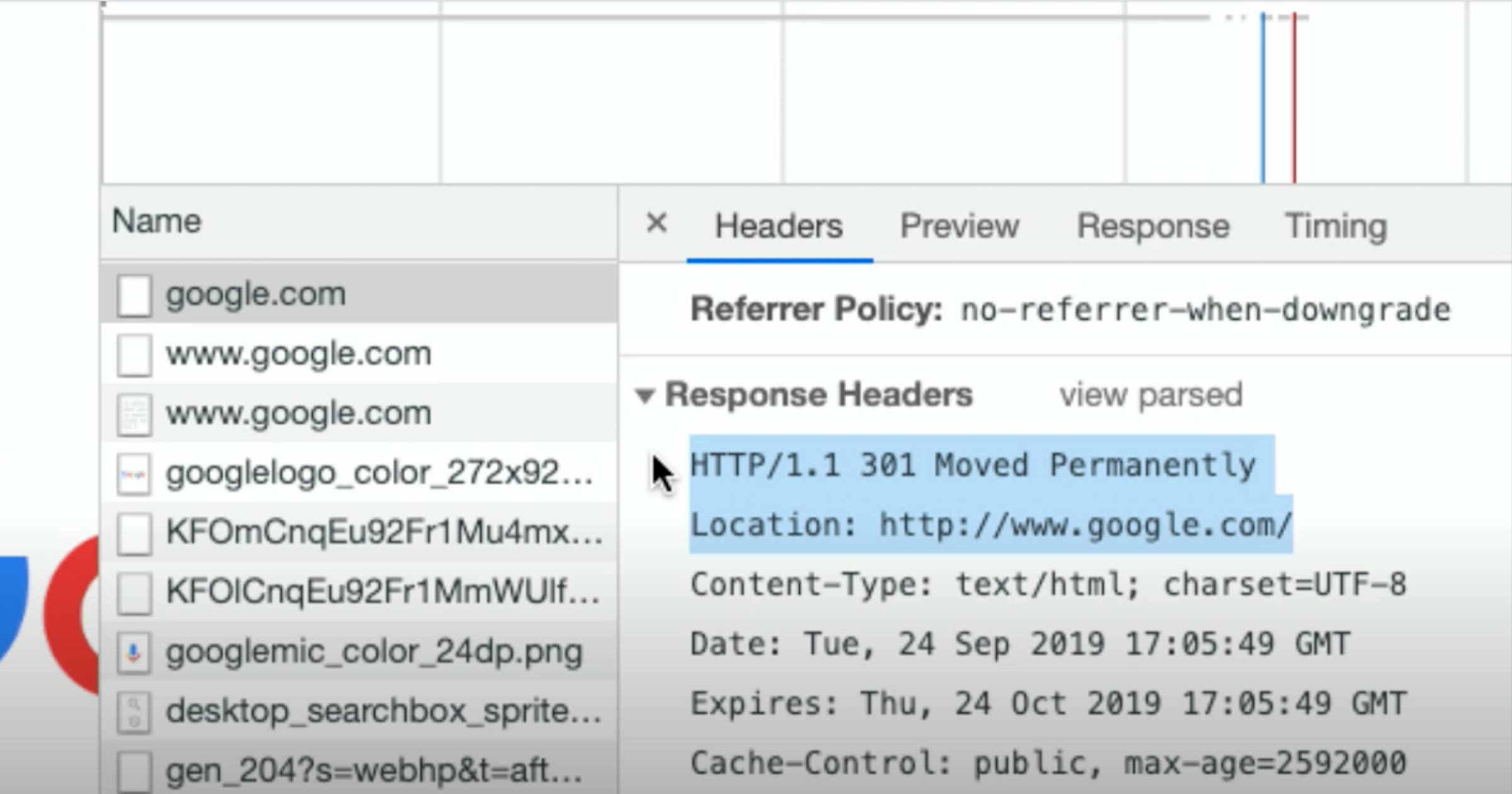Click the Referrer Policy value
The height and width of the screenshot is (794, 1512).
[x=1205, y=310]
